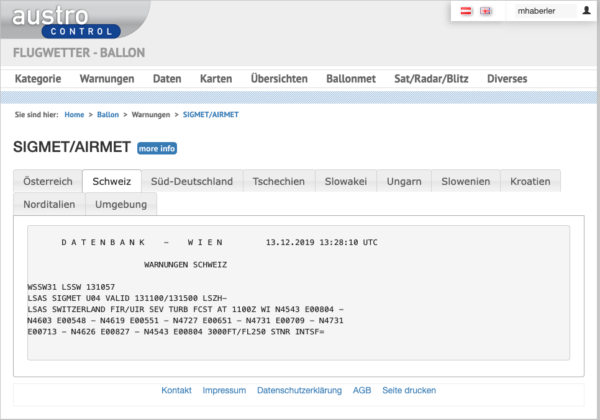The width and height of the screenshot is (600, 420).
Task: Open the Datenschutzerklärung link
Action: coord(299,390)
